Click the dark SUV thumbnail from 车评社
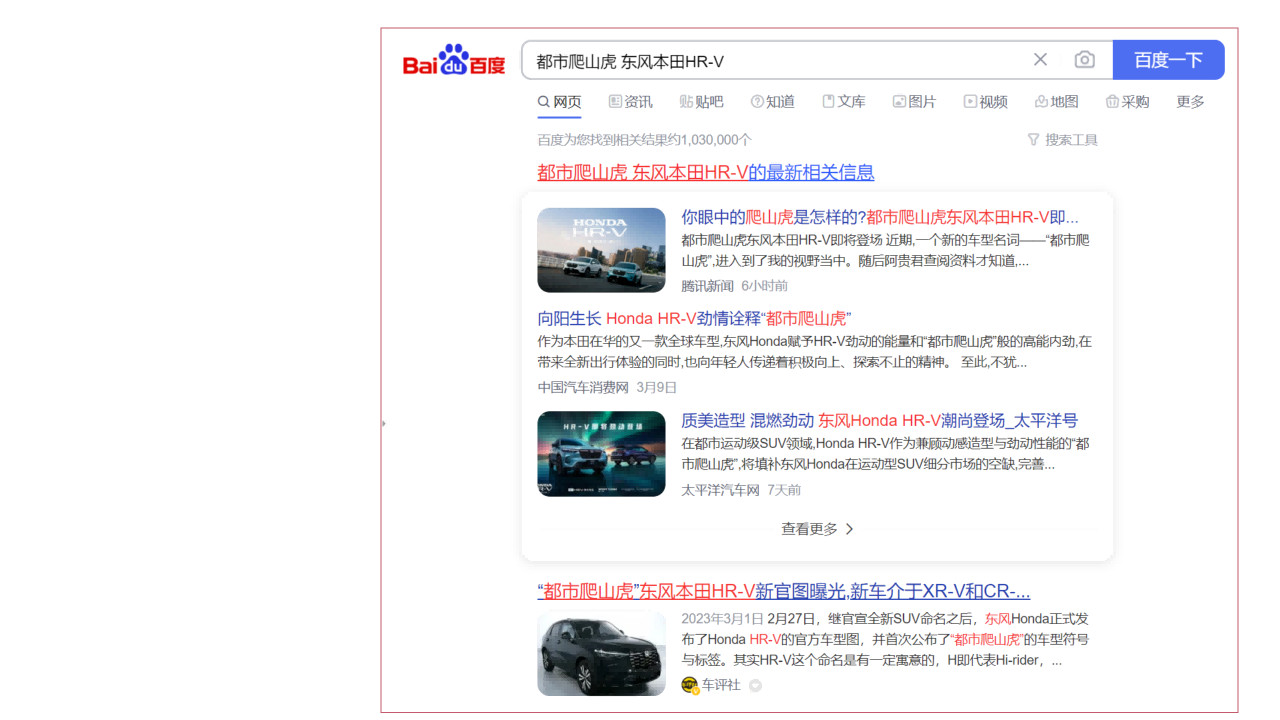The height and width of the screenshot is (720, 1280). click(601, 654)
